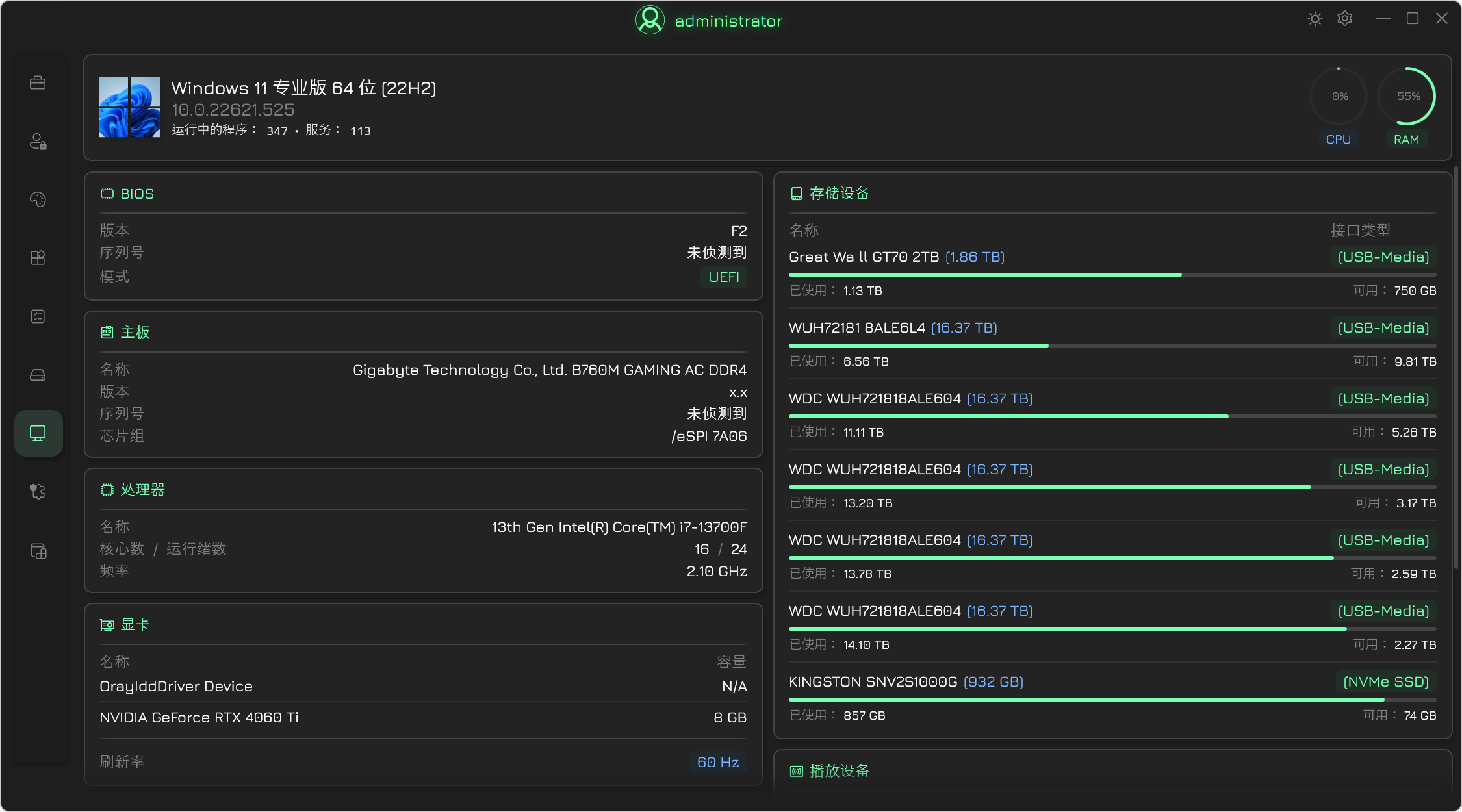This screenshot has width=1462, height=812.
Task: Click the 857 GB used space value
Action: pos(864,715)
